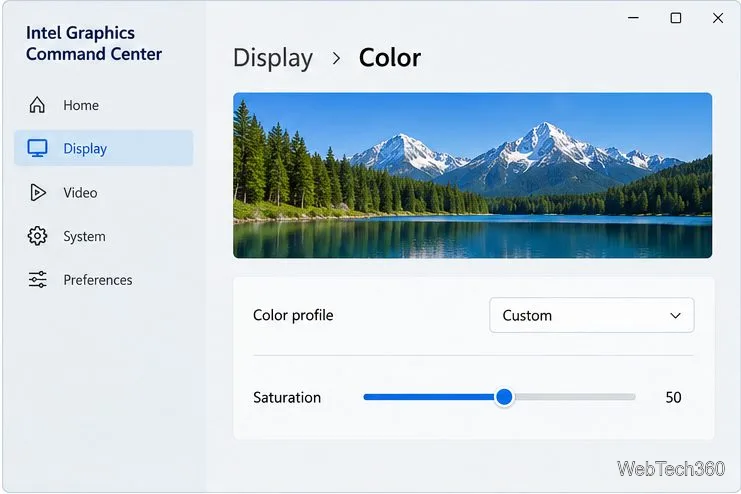Click the mountain lake preview image
This screenshot has width=741, height=494.
pyautogui.click(x=473, y=175)
